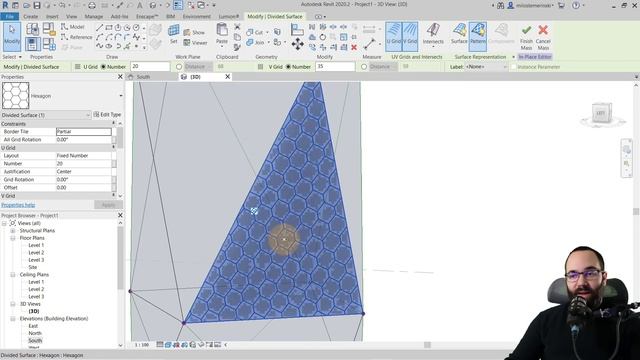The width and height of the screenshot is (640, 360).
Task: Close the Properties palette
Action: tap(120, 77)
